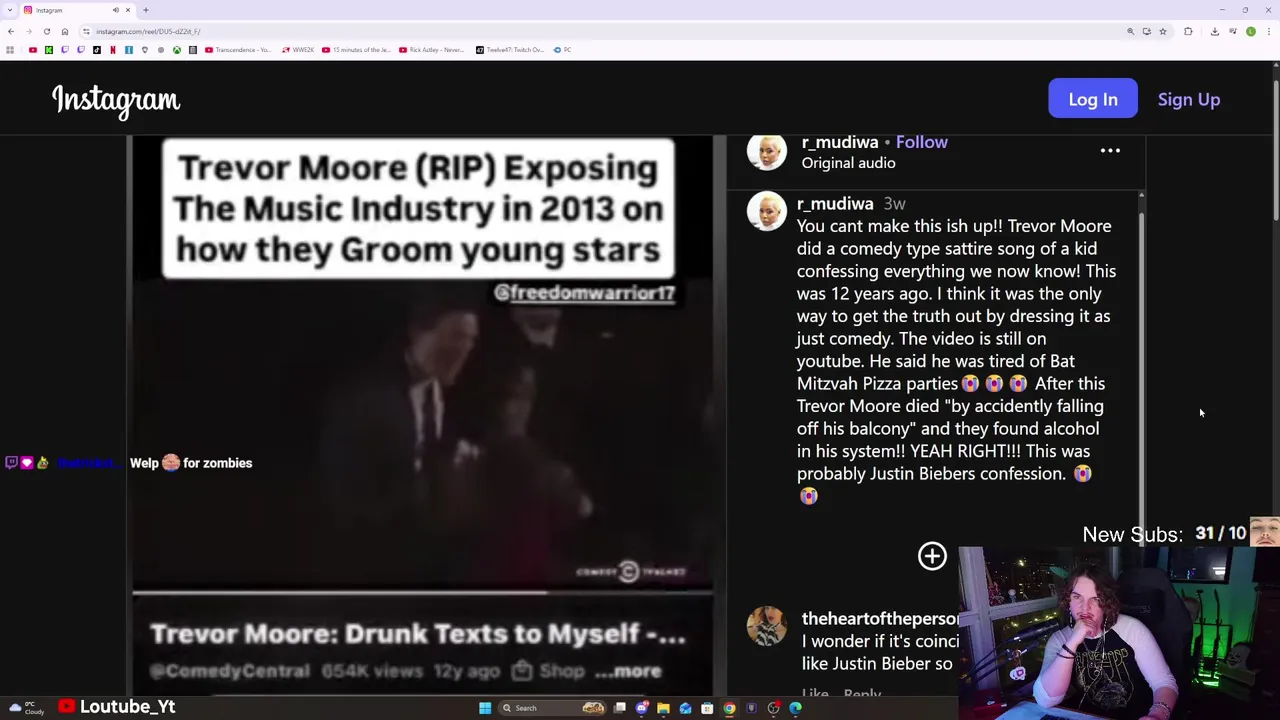Open theheartoftheperson commenter profile
The image size is (1280, 720).
coord(880,618)
